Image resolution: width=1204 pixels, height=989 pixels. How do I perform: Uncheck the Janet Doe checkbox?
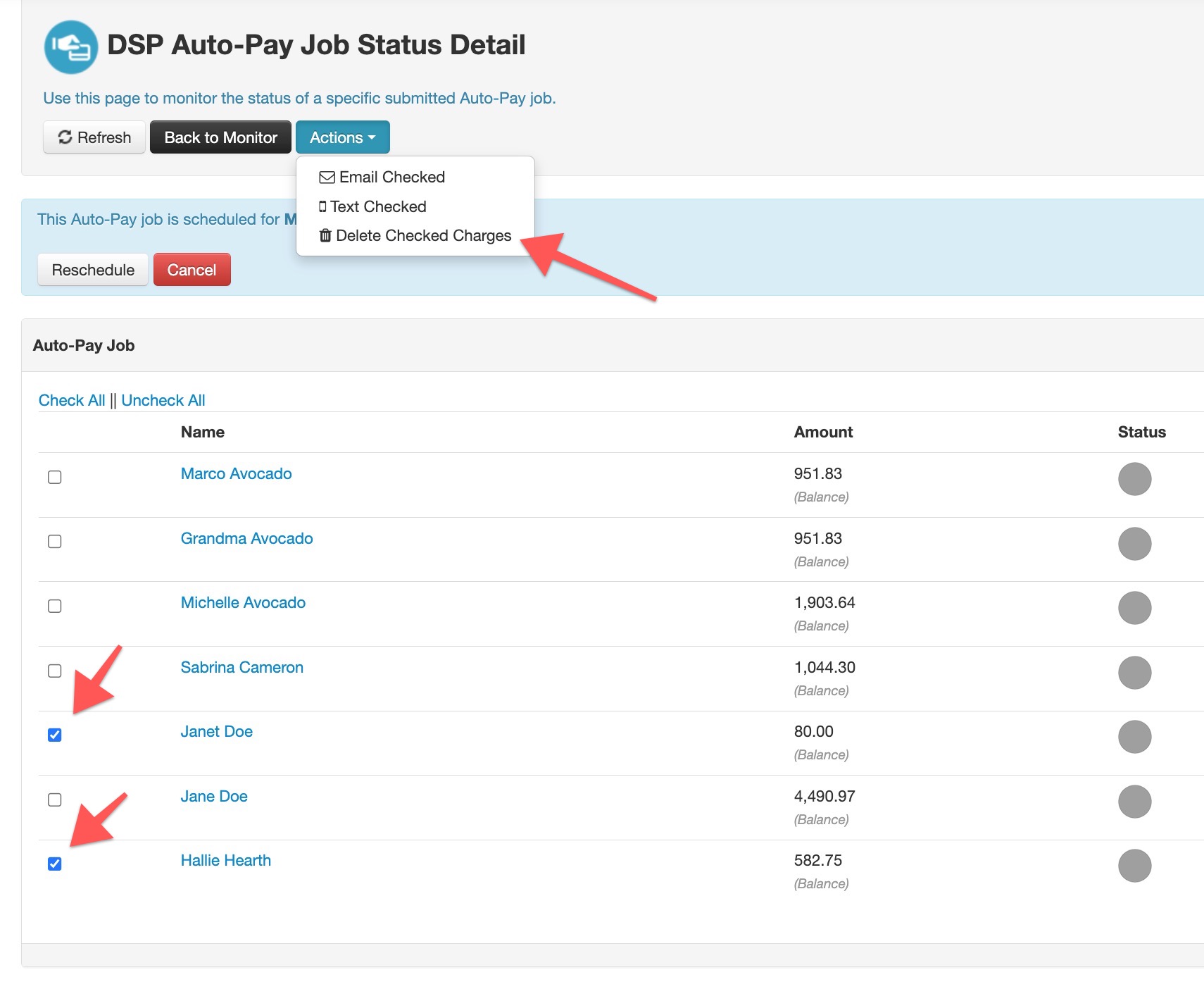coord(54,735)
